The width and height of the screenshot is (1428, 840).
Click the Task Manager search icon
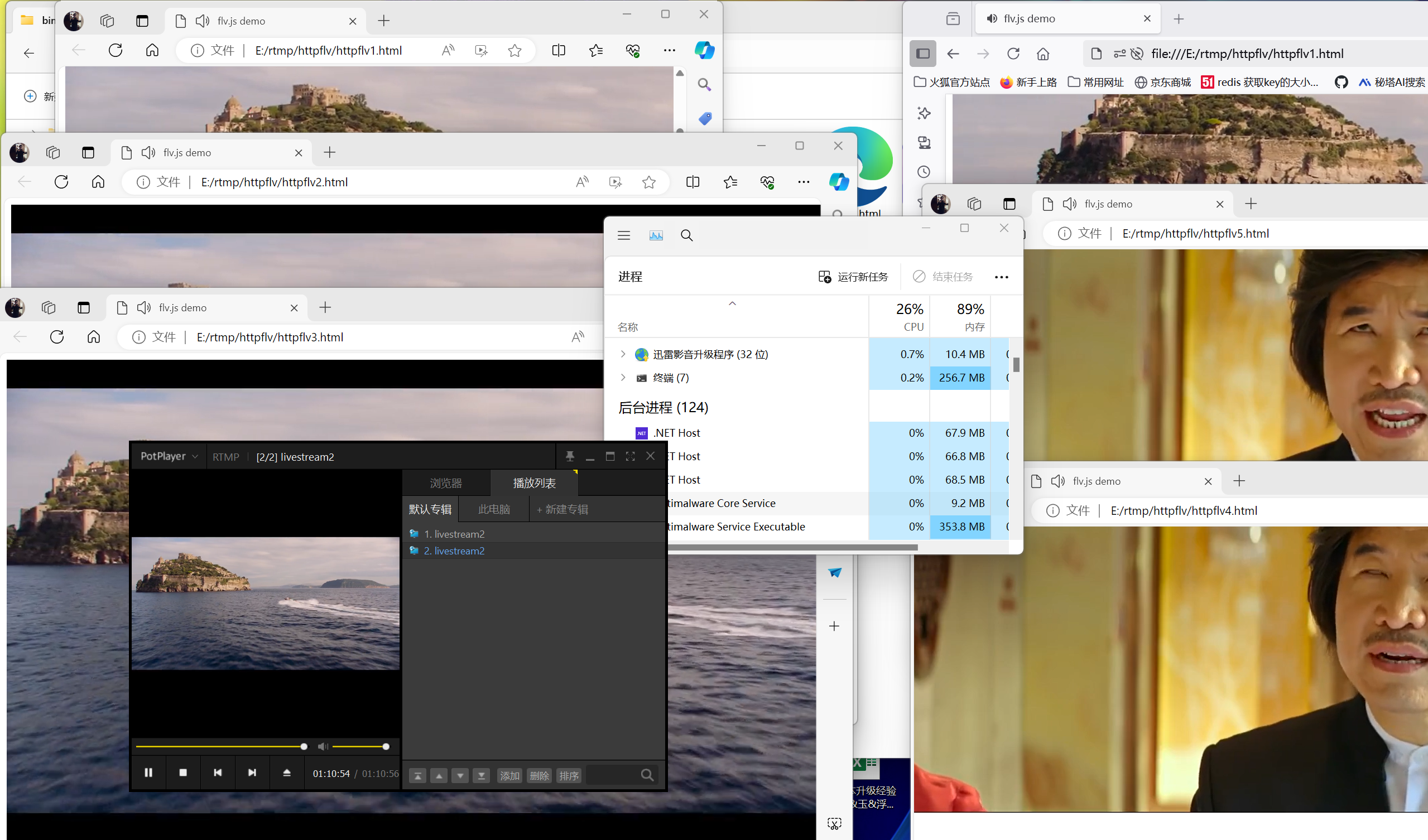[x=687, y=235]
